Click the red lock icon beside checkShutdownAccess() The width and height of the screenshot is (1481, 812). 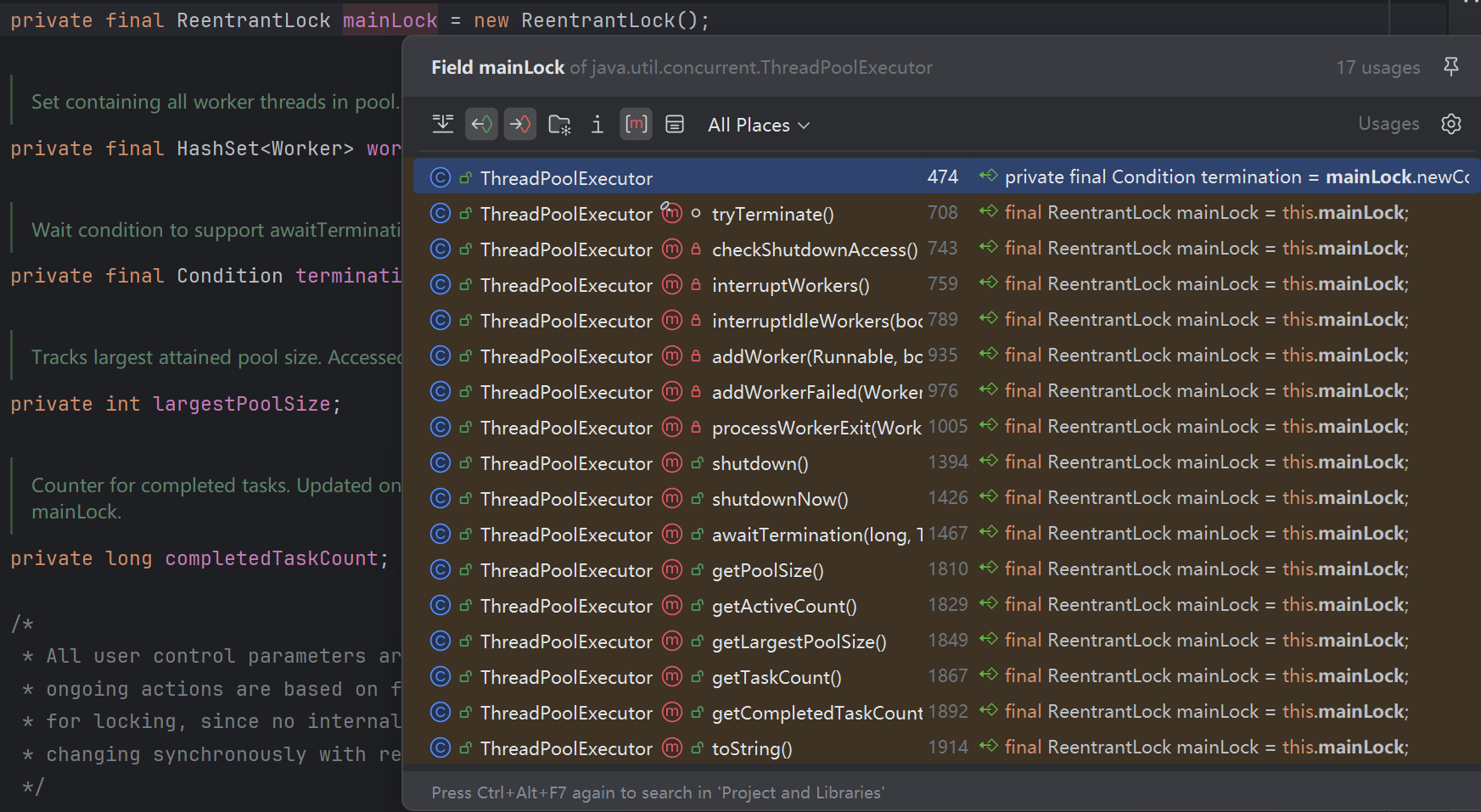(696, 249)
